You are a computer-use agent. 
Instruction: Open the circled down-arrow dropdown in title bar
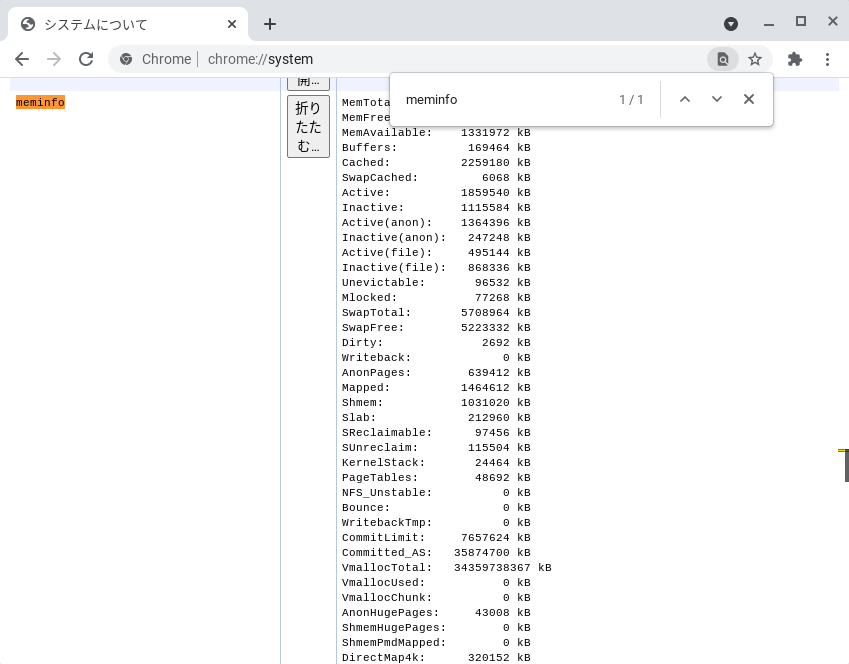731,23
